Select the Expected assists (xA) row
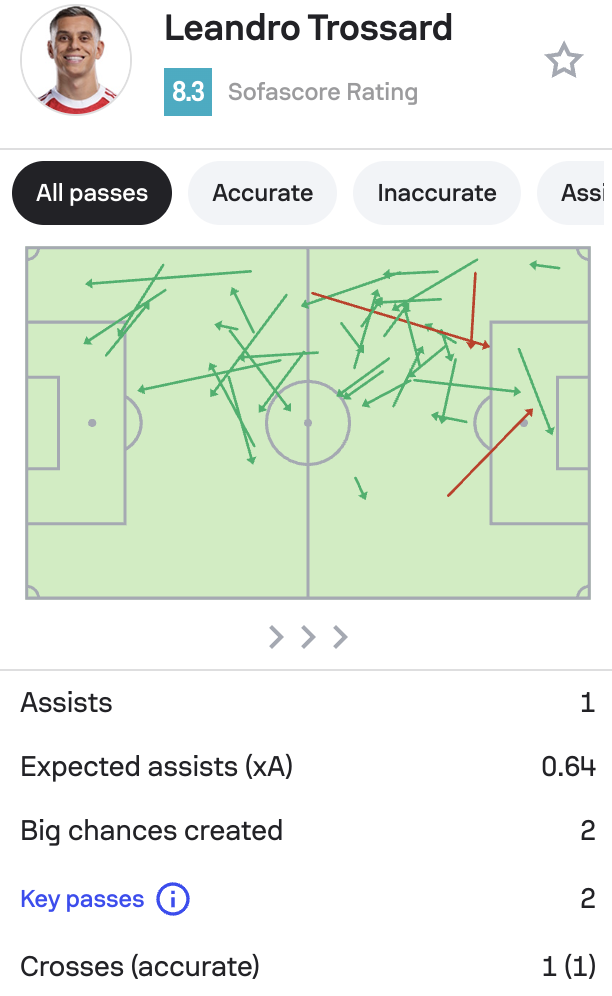 point(308,767)
